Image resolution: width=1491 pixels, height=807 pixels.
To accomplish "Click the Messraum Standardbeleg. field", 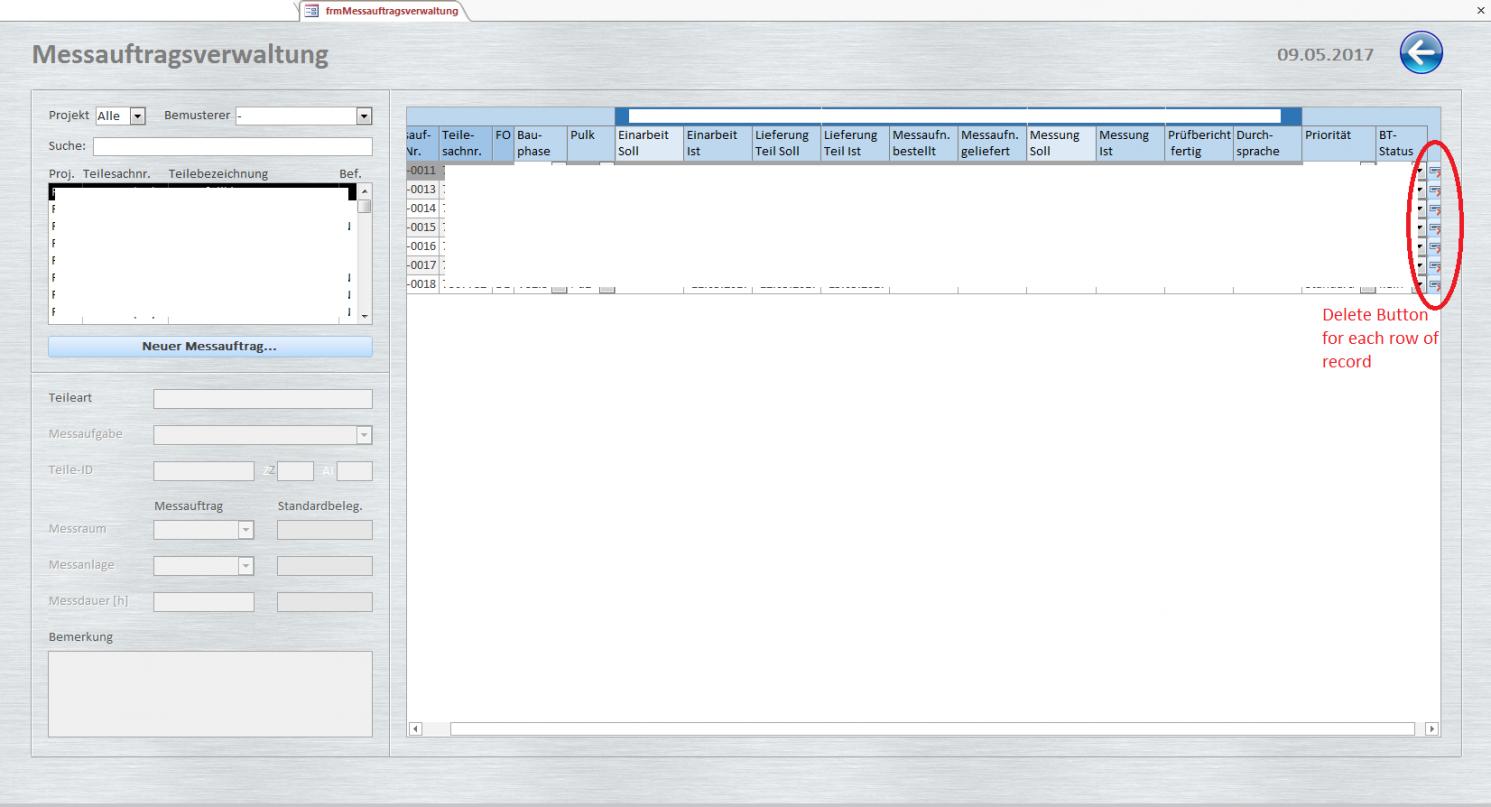I will [x=324, y=530].
